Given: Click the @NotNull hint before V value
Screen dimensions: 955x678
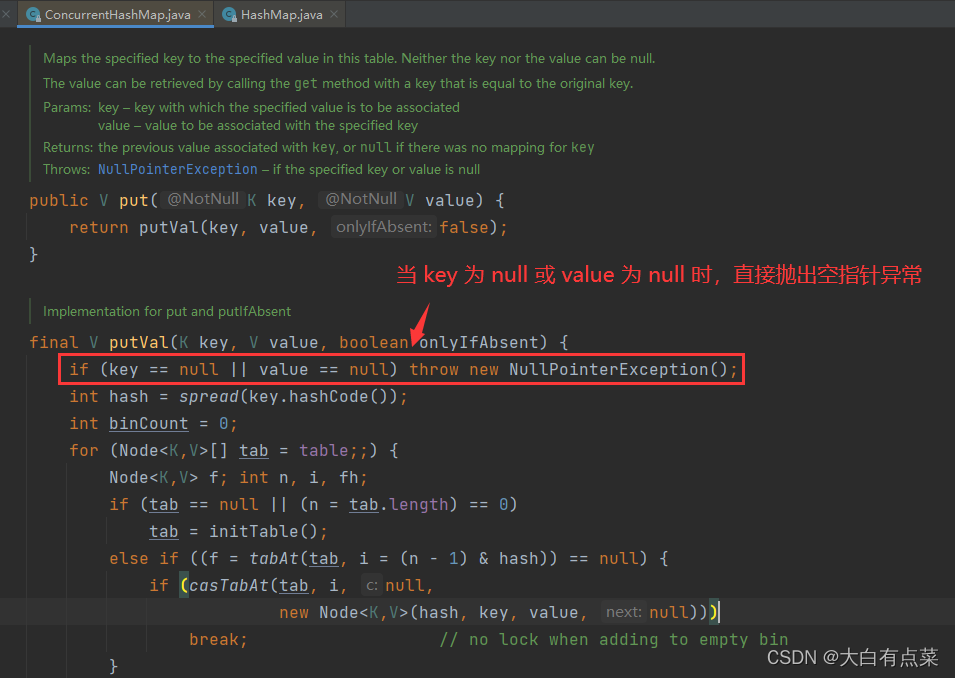Looking at the screenshot, I should coord(361,199).
